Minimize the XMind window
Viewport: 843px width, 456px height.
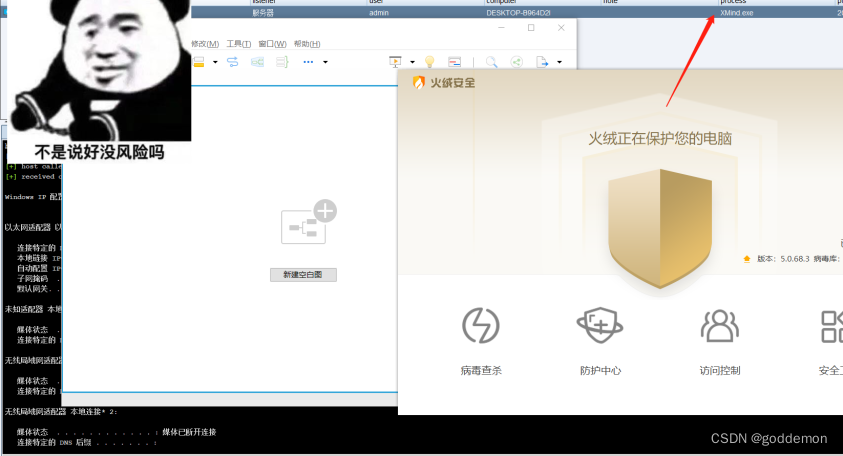click(501, 27)
